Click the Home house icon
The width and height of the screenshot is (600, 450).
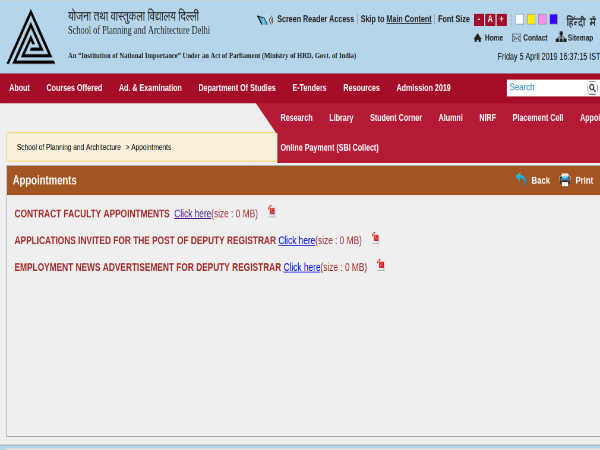tap(478, 38)
